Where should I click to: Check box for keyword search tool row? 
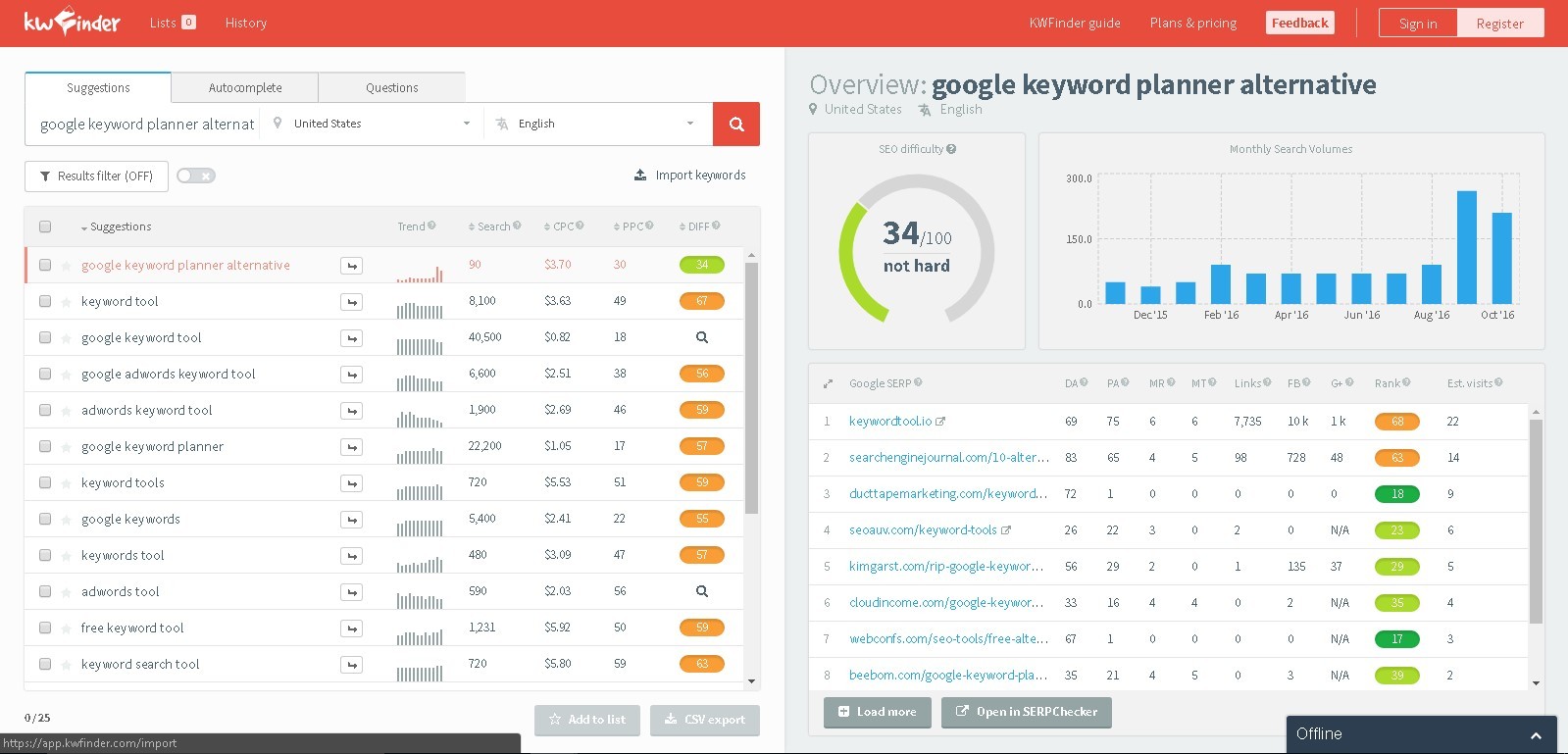pyautogui.click(x=45, y=664)
